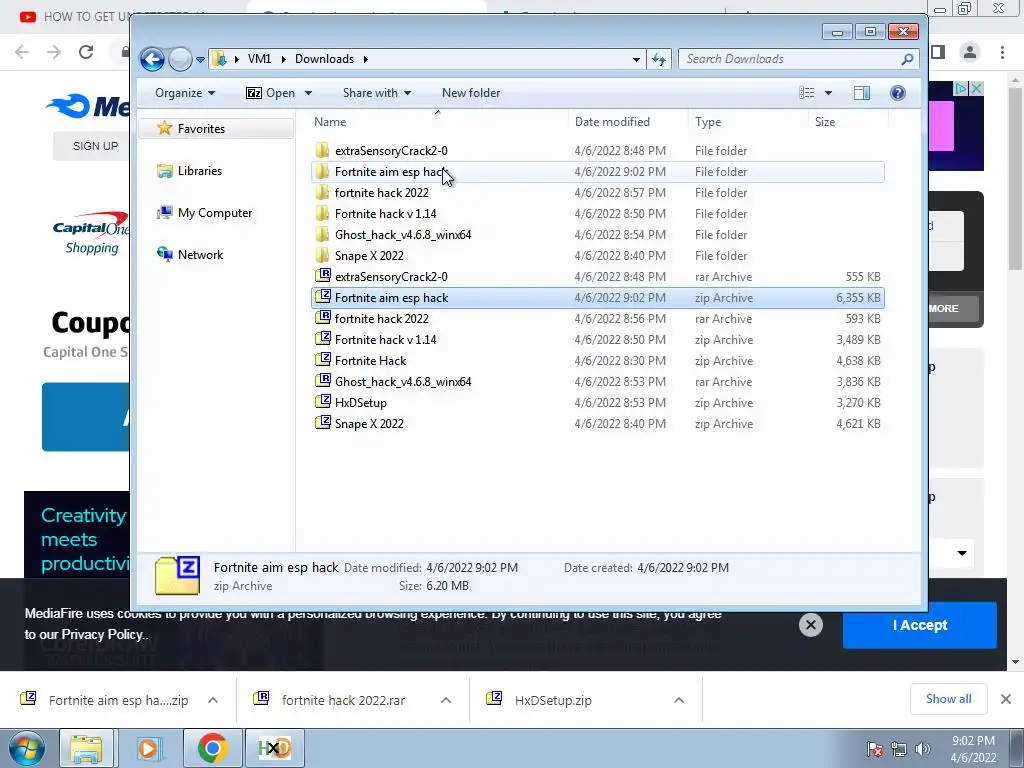Open the Share with menu

(377, 93)
